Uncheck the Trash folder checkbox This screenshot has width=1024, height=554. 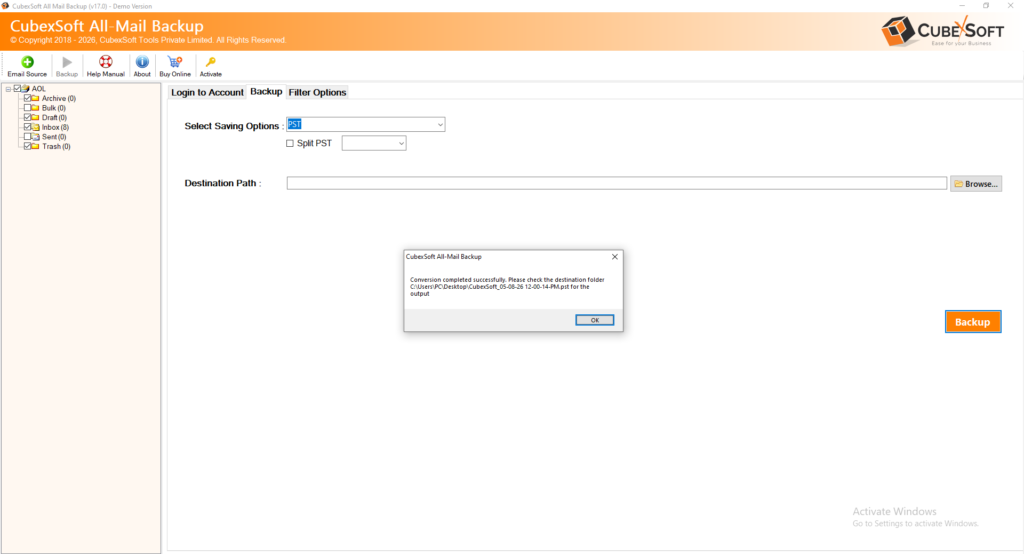coord(27,146)
